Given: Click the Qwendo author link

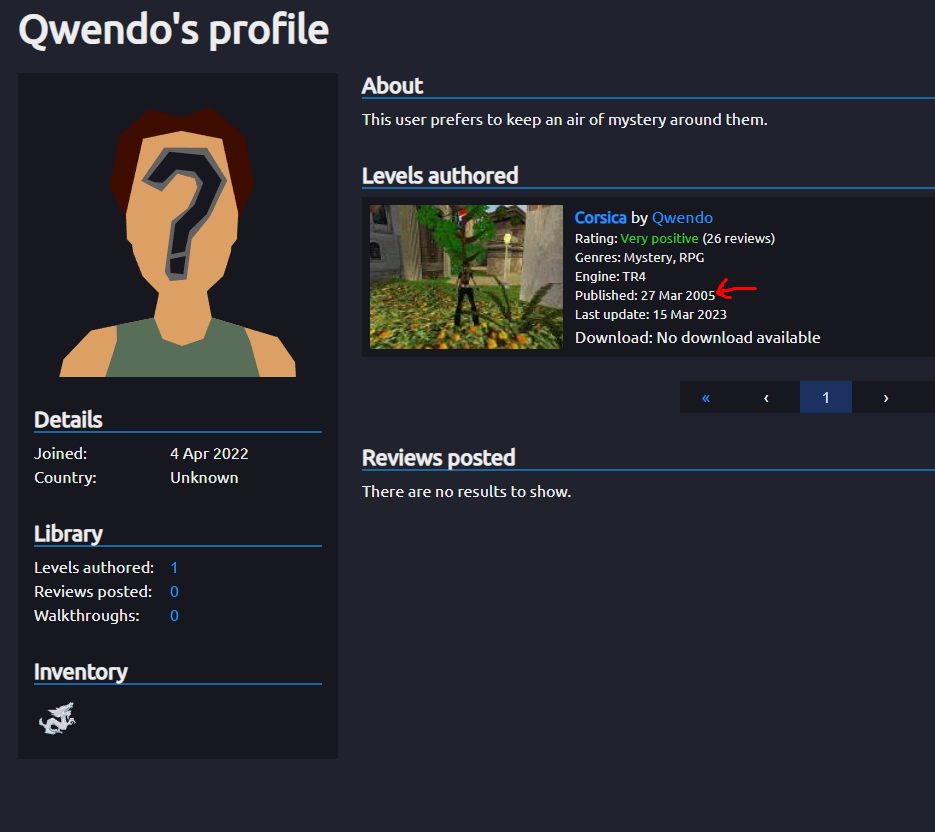Looking at the screenshot, I should [x=682, y=217].
